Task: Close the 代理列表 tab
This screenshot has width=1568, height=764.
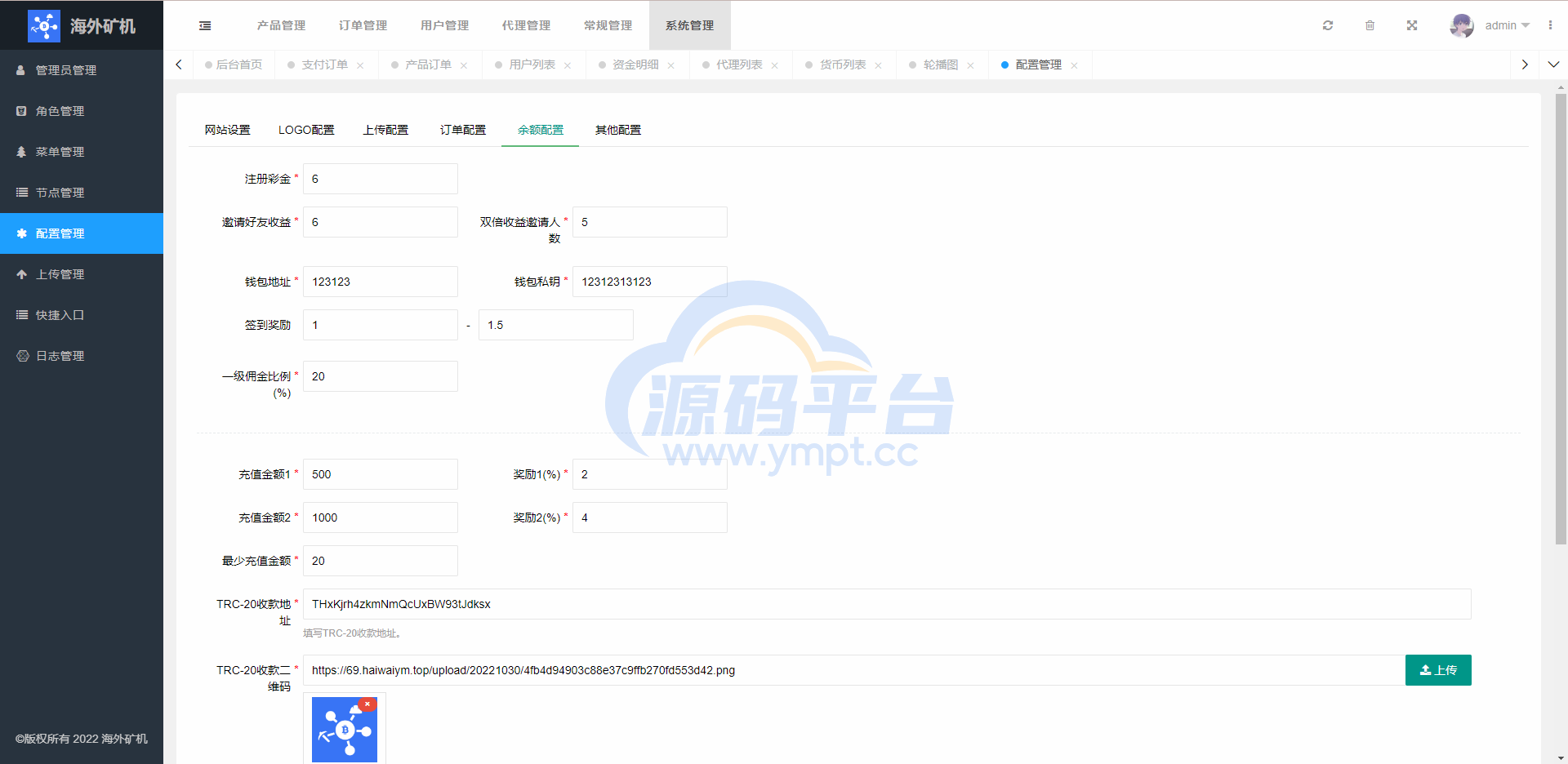Action: coord(775,65)
